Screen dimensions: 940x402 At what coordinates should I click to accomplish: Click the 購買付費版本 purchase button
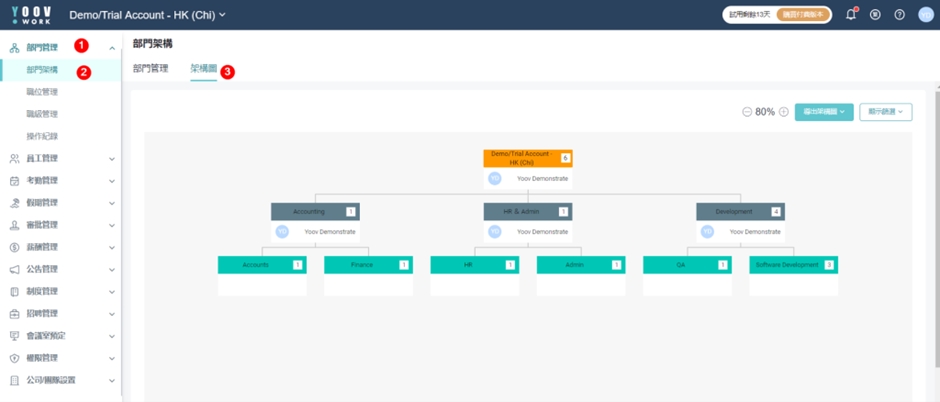click(803, 15)
